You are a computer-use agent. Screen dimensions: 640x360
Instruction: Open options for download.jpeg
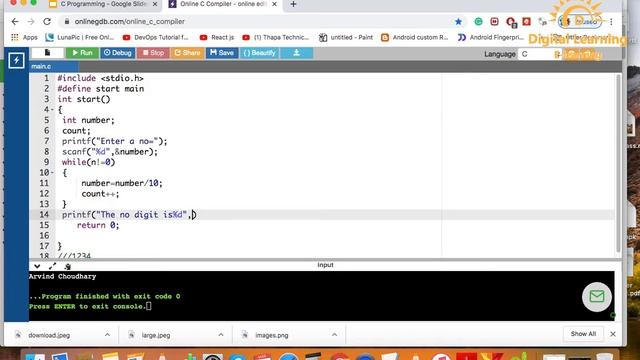(107, 335)
